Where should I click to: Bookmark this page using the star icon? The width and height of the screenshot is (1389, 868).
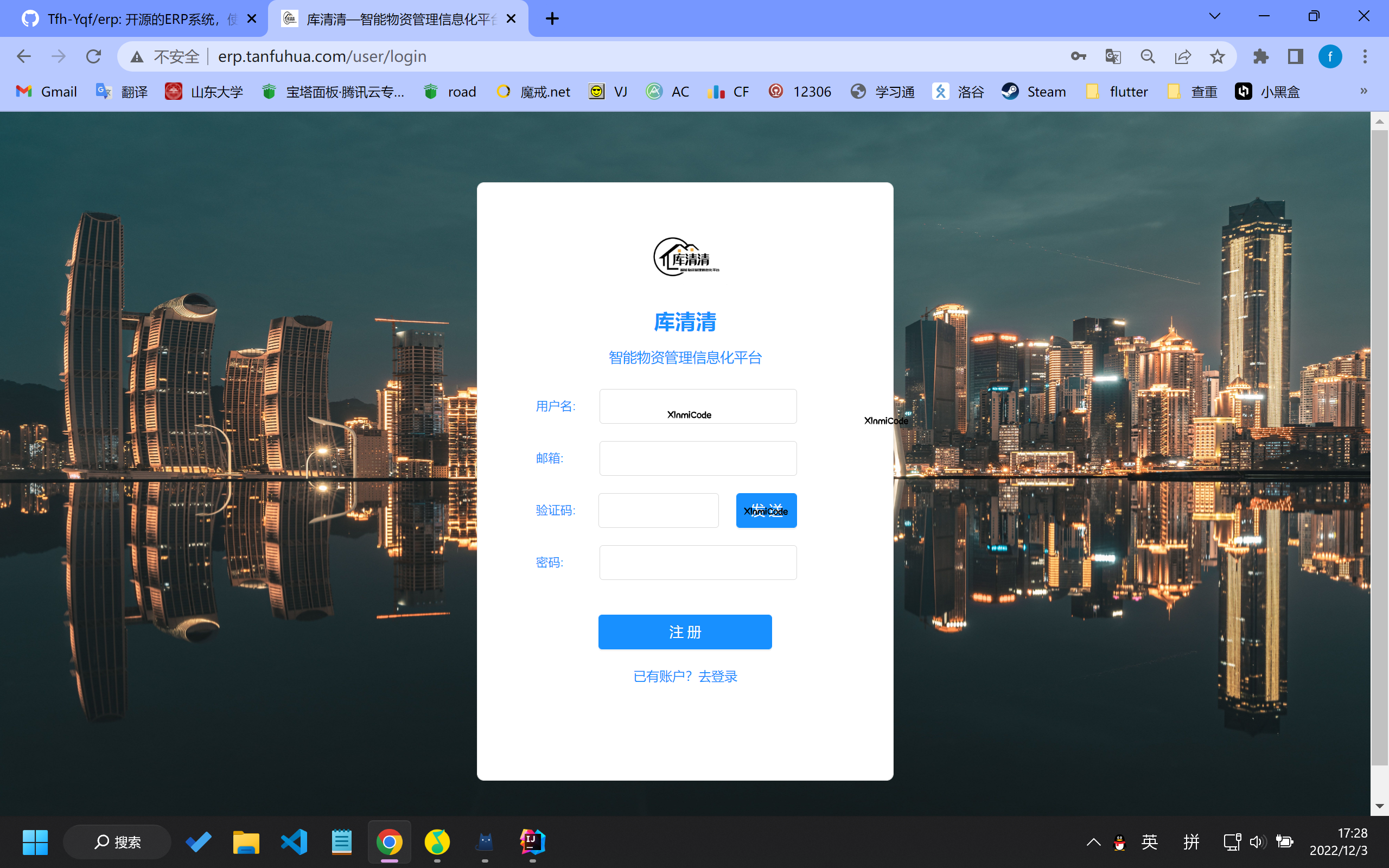pos(1216,56)
